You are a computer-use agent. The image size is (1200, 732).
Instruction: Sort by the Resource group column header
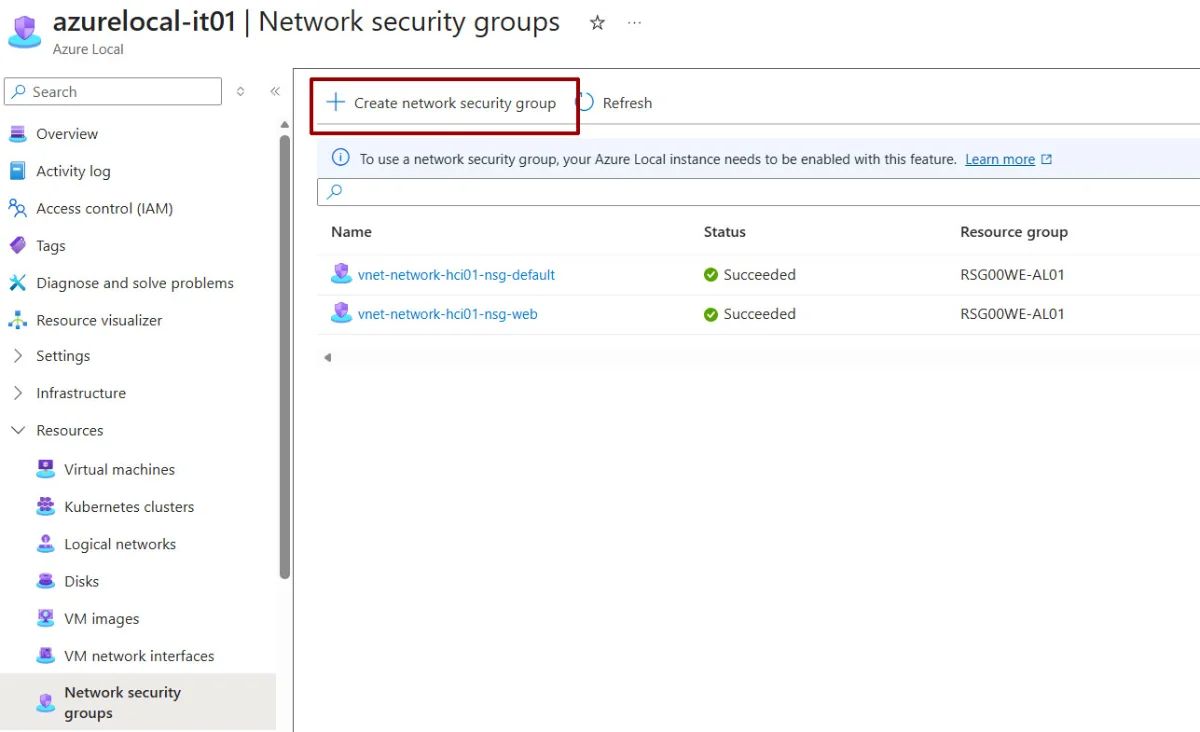(x=1014, y=232)
